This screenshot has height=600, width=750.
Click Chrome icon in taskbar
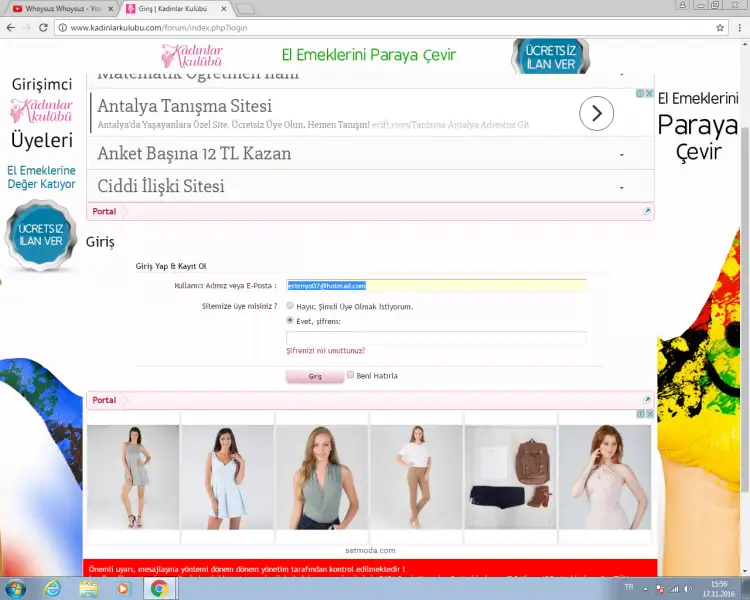159,588
